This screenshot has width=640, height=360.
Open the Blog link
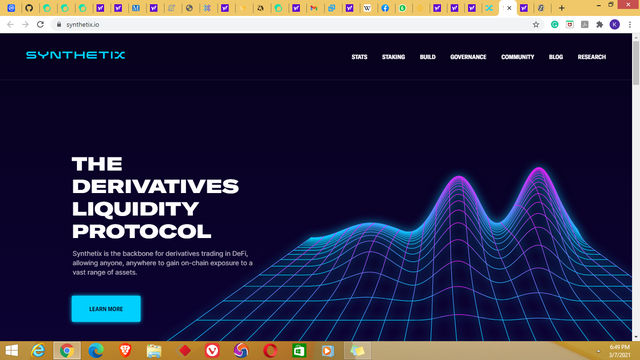tap(556, 57)
